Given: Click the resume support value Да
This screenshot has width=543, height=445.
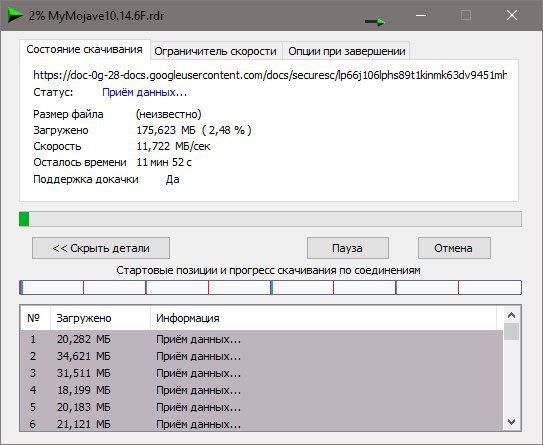Looking at the screenshot, I should (172, 179).
